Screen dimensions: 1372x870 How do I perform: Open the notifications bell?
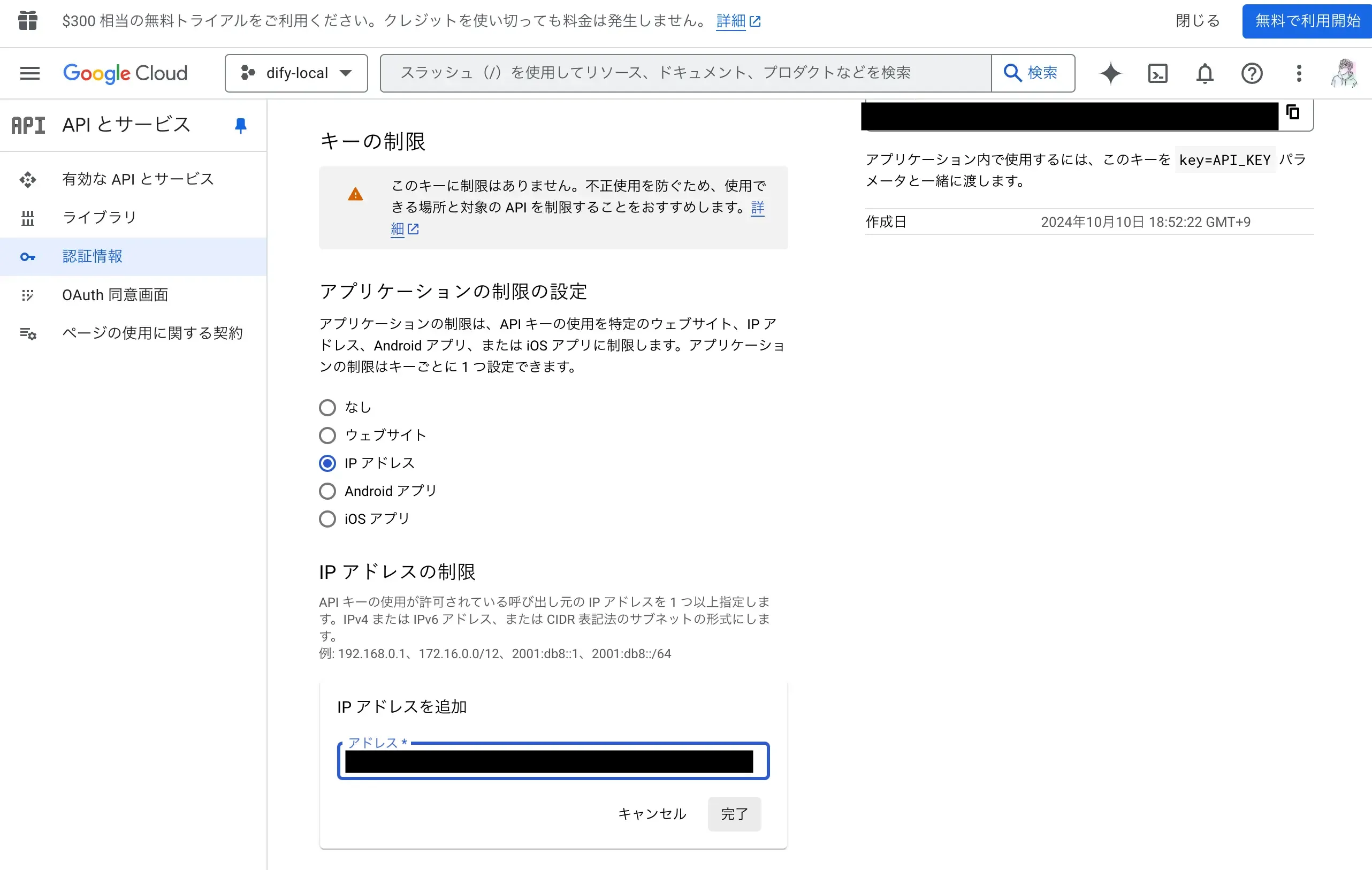click(x=1205, y=73)
